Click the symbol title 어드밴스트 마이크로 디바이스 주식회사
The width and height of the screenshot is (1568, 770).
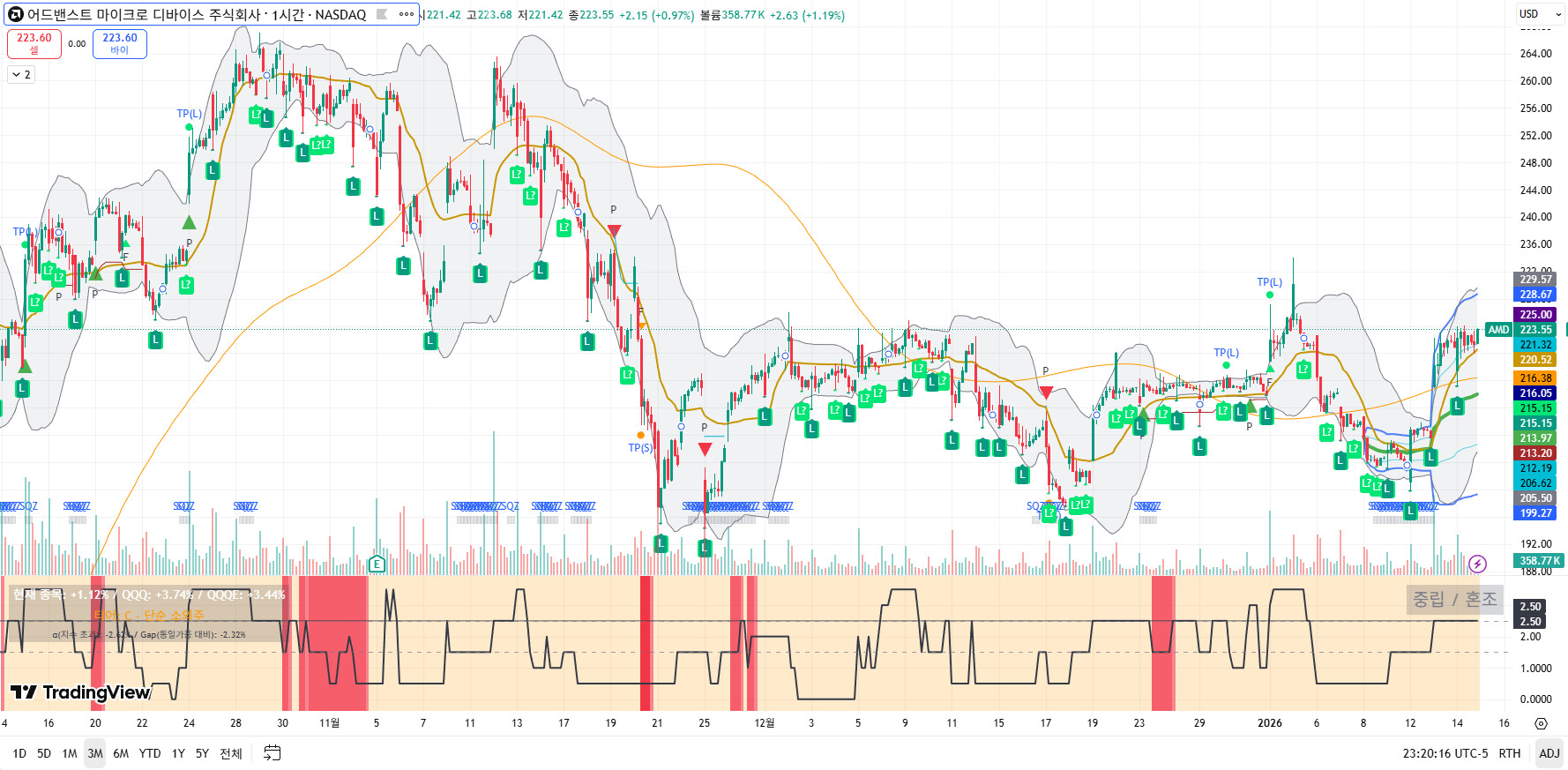tap(145, 14)
